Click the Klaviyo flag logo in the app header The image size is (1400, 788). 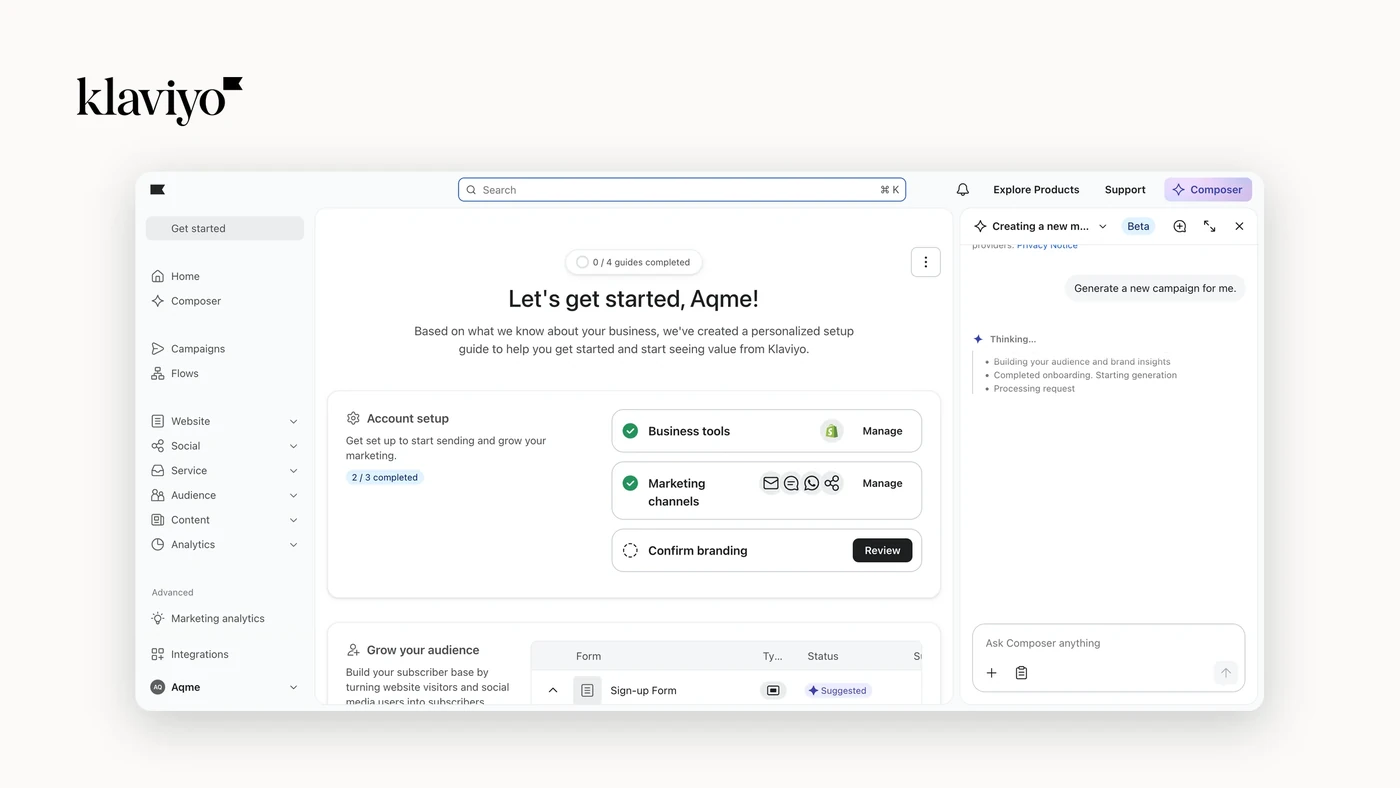[157, 189]
